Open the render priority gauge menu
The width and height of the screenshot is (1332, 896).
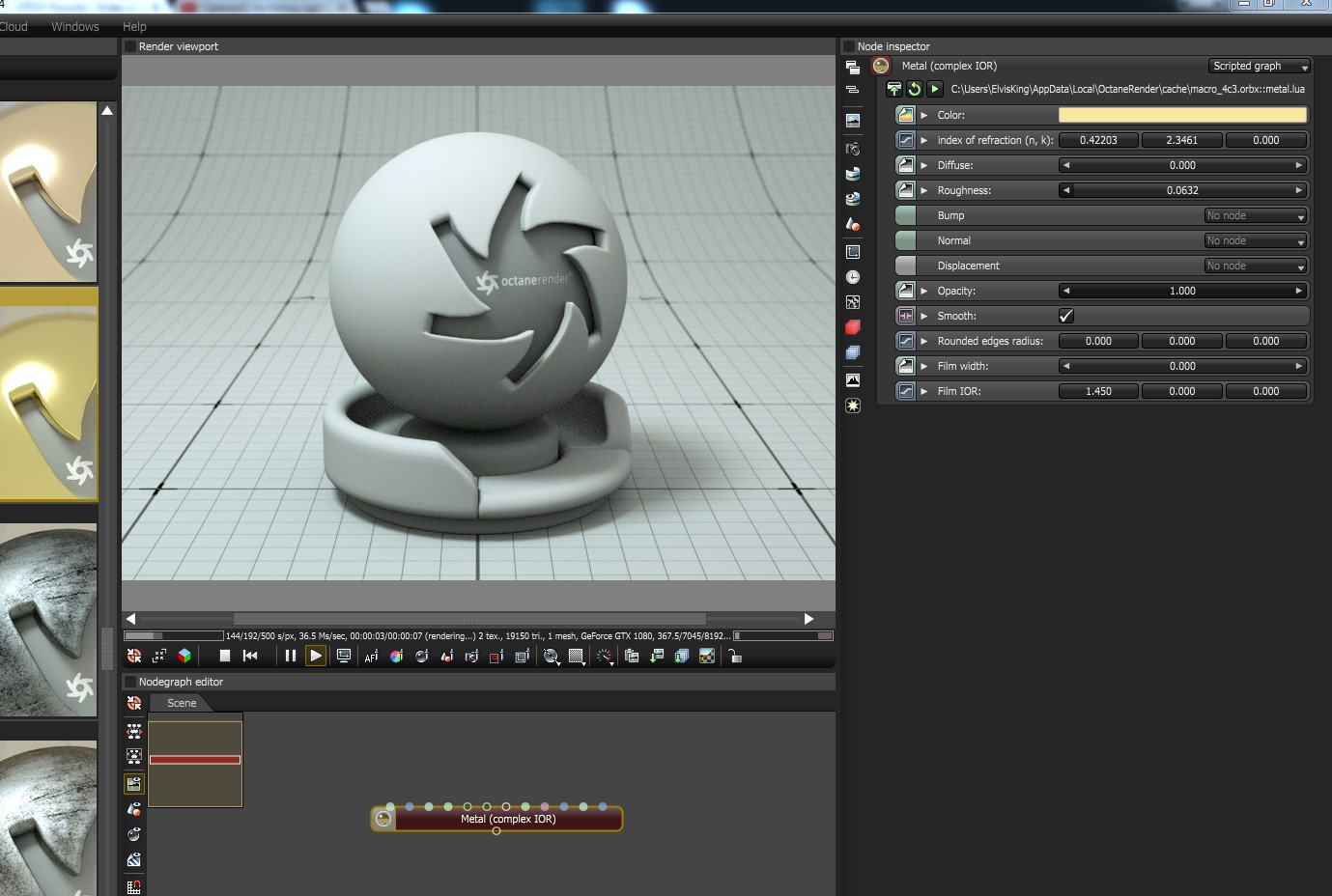[605, 657]
